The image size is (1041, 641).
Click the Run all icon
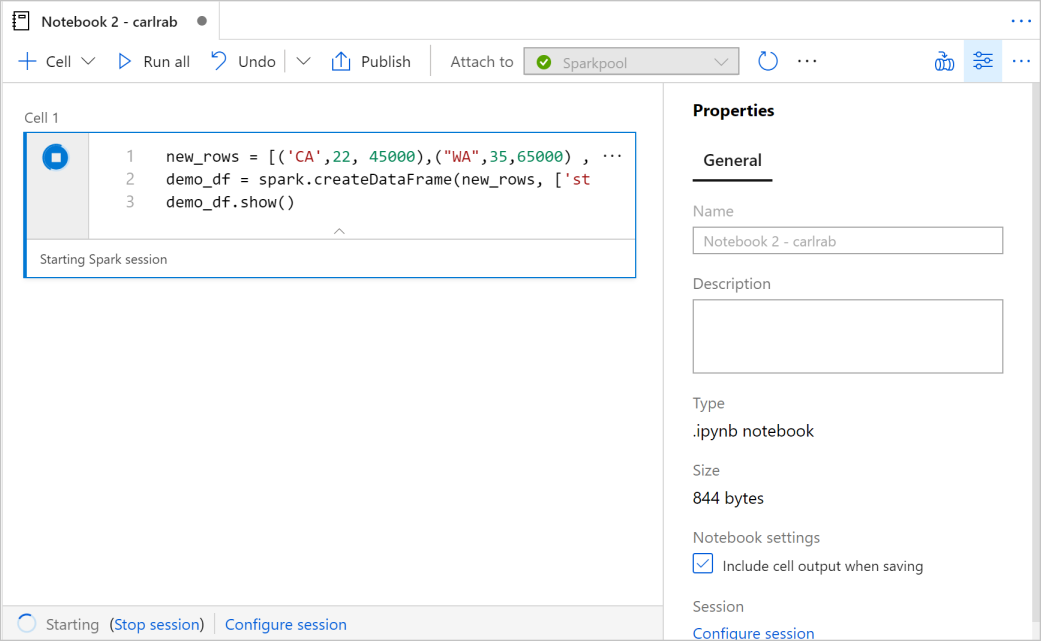(124, 61)
